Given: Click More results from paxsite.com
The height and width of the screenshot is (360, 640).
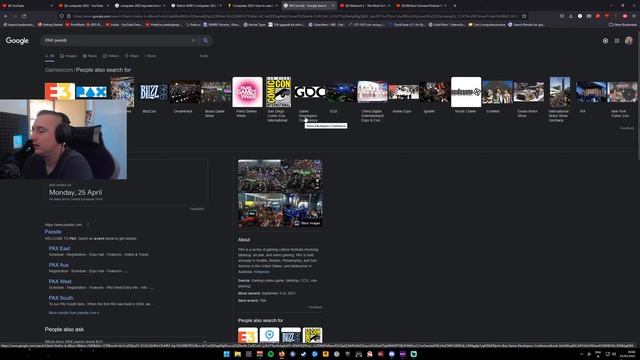Looking at the screenshot, I should click(x=73, y=313).
